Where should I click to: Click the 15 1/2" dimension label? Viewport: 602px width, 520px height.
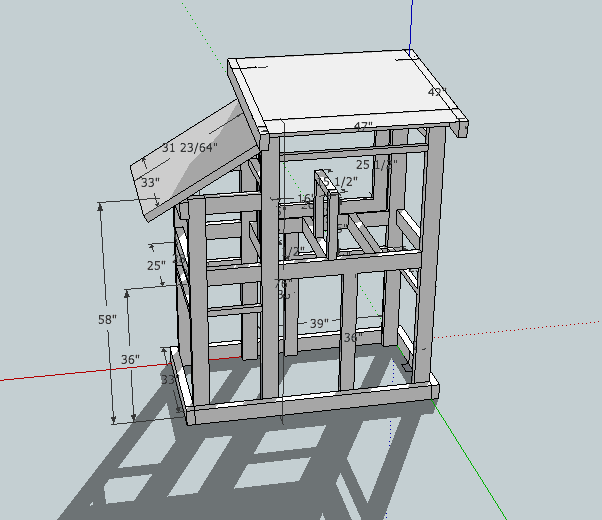[338, 181]
